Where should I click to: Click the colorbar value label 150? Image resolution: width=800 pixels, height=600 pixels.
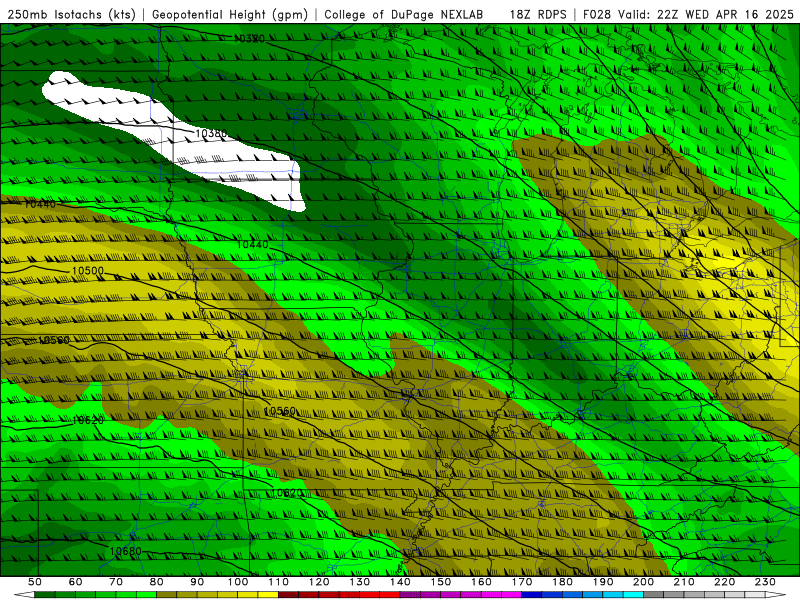click(x=440, y=582)
